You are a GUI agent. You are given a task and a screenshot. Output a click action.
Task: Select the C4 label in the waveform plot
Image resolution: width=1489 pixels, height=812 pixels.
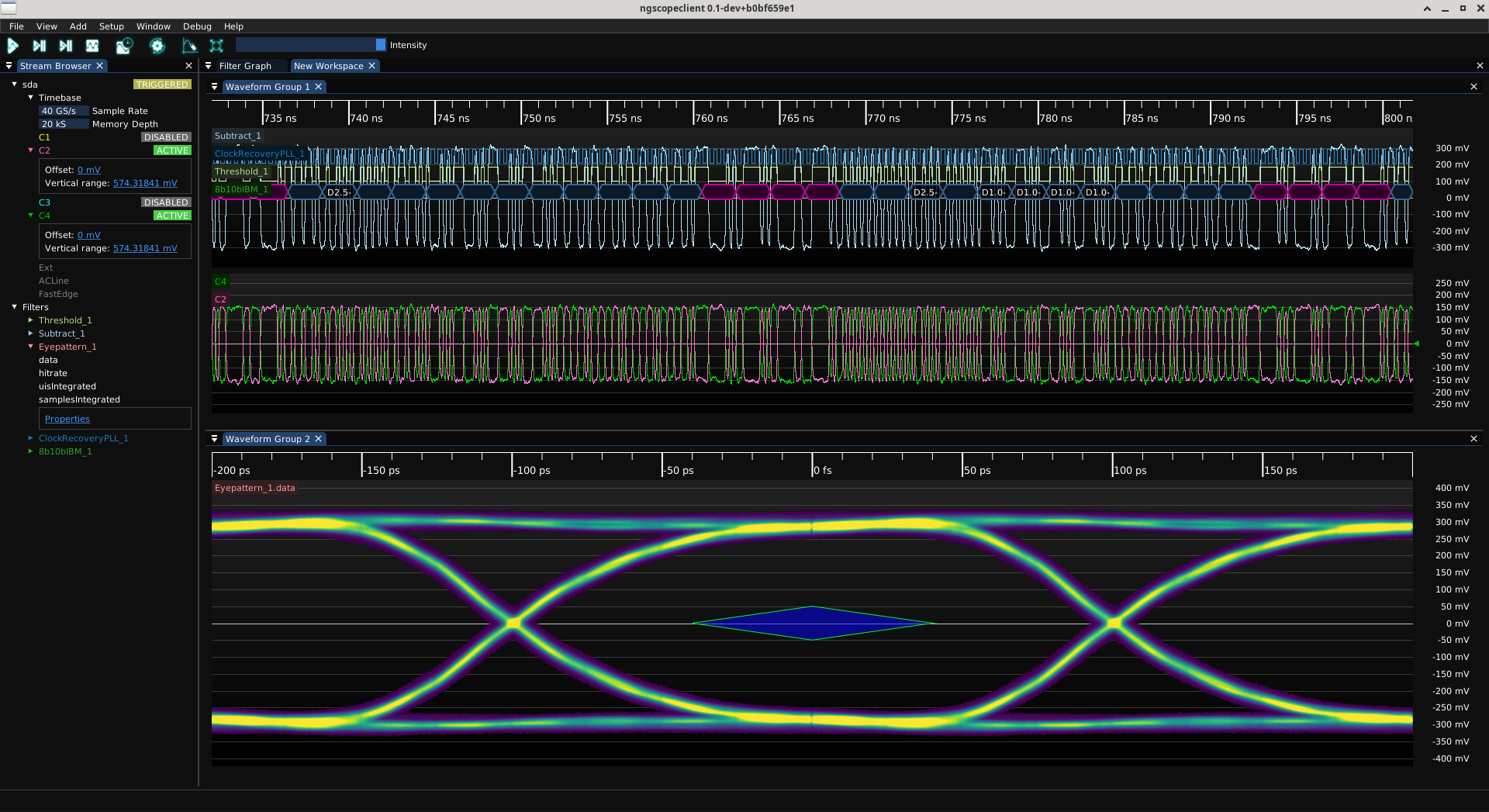tap(220, 282)
